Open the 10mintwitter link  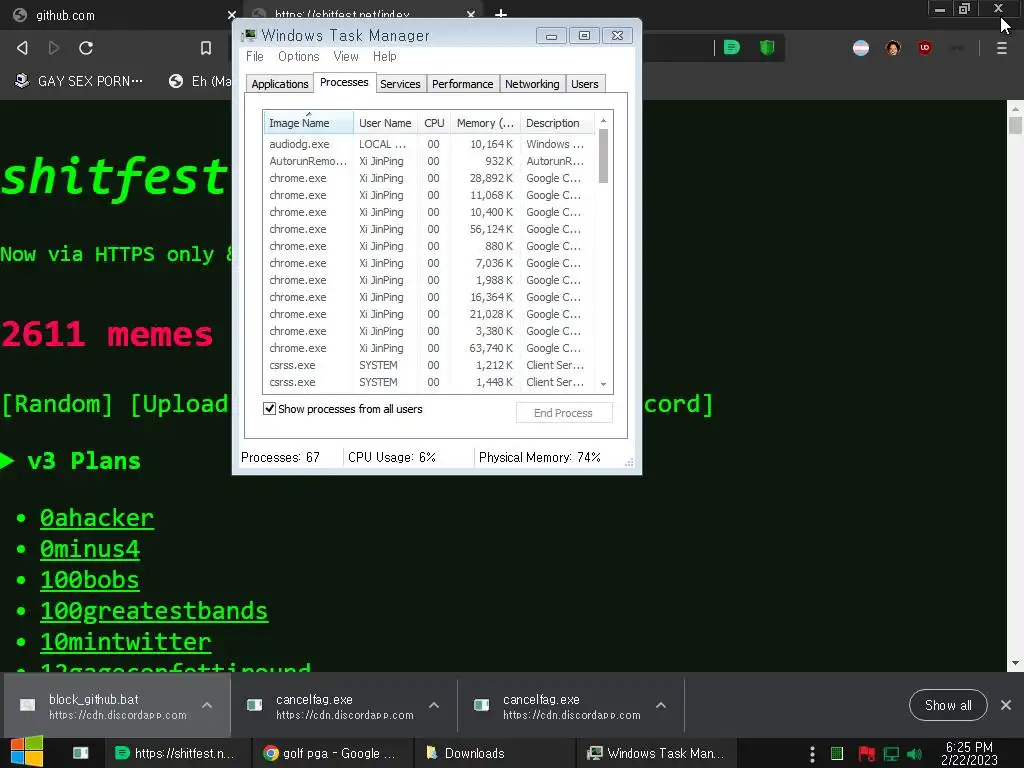click(125, 642)
